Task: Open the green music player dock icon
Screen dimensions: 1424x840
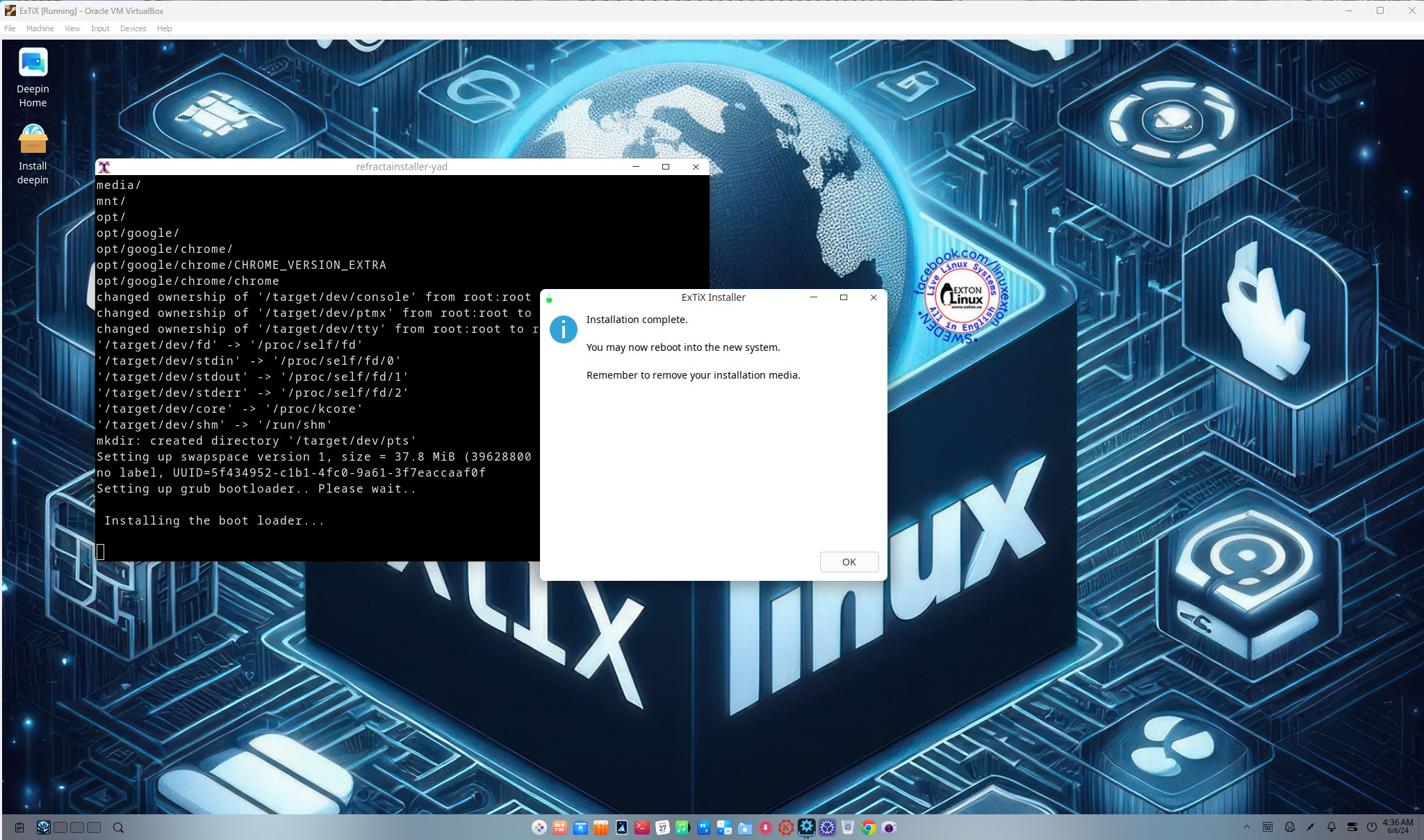Action: [x=682, y=827]
